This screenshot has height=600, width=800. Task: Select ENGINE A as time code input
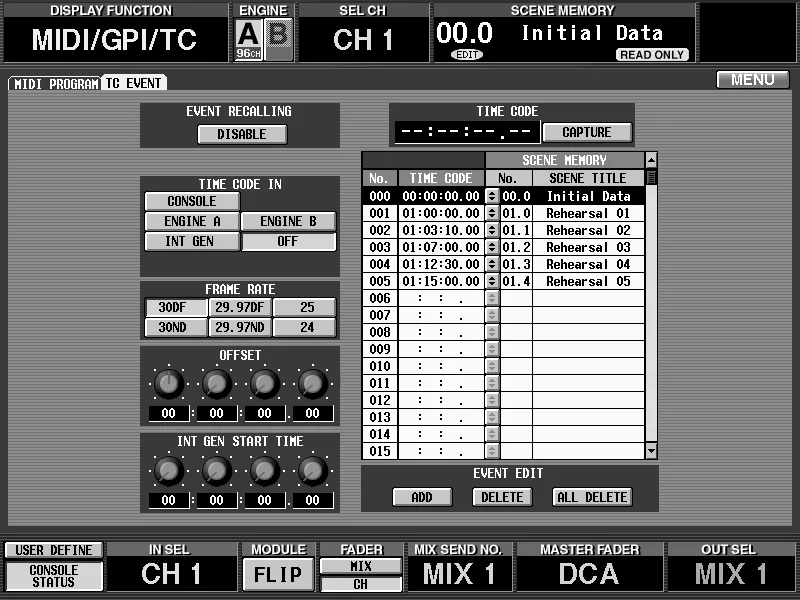click(192, 221)
